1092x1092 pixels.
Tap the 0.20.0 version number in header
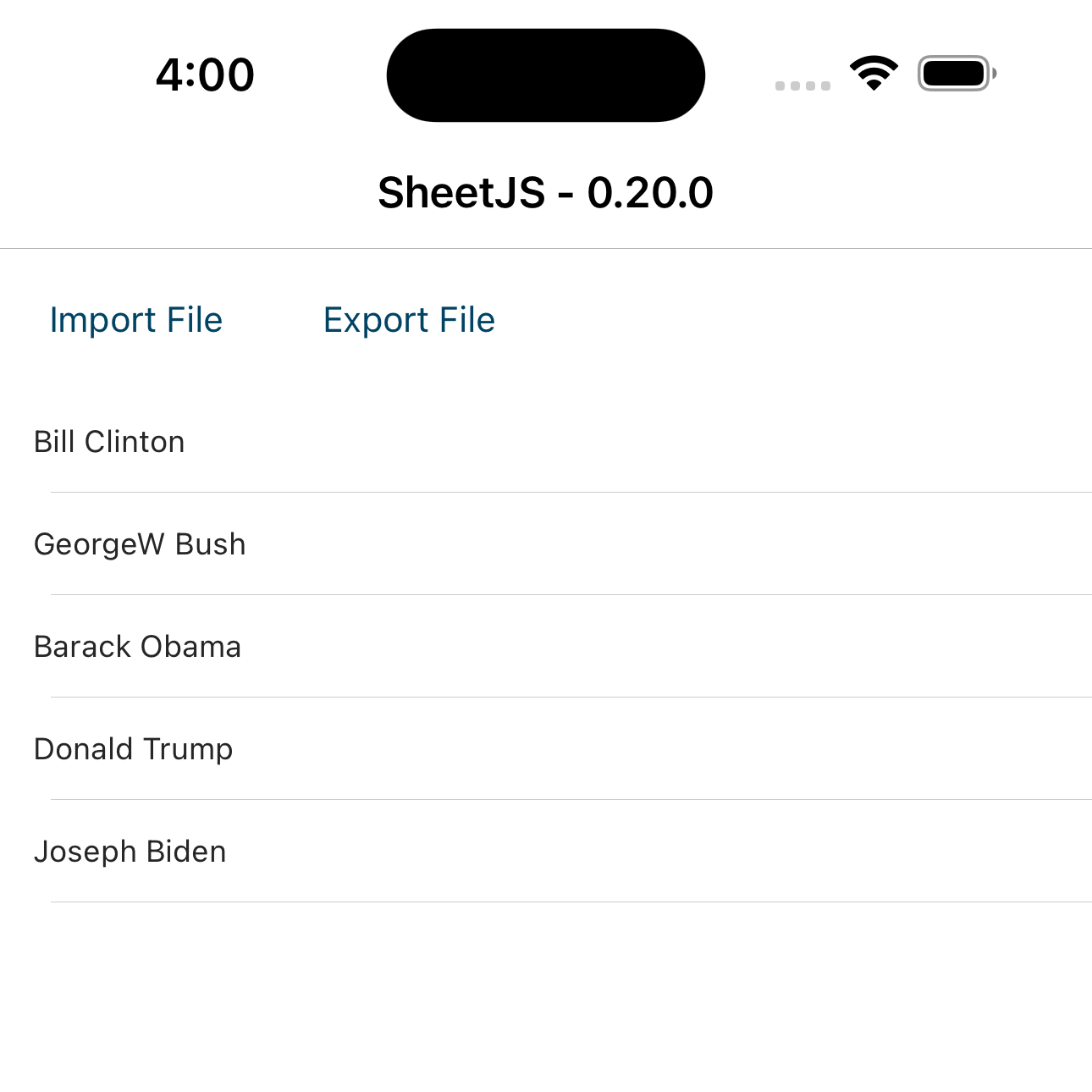(650, 193)
